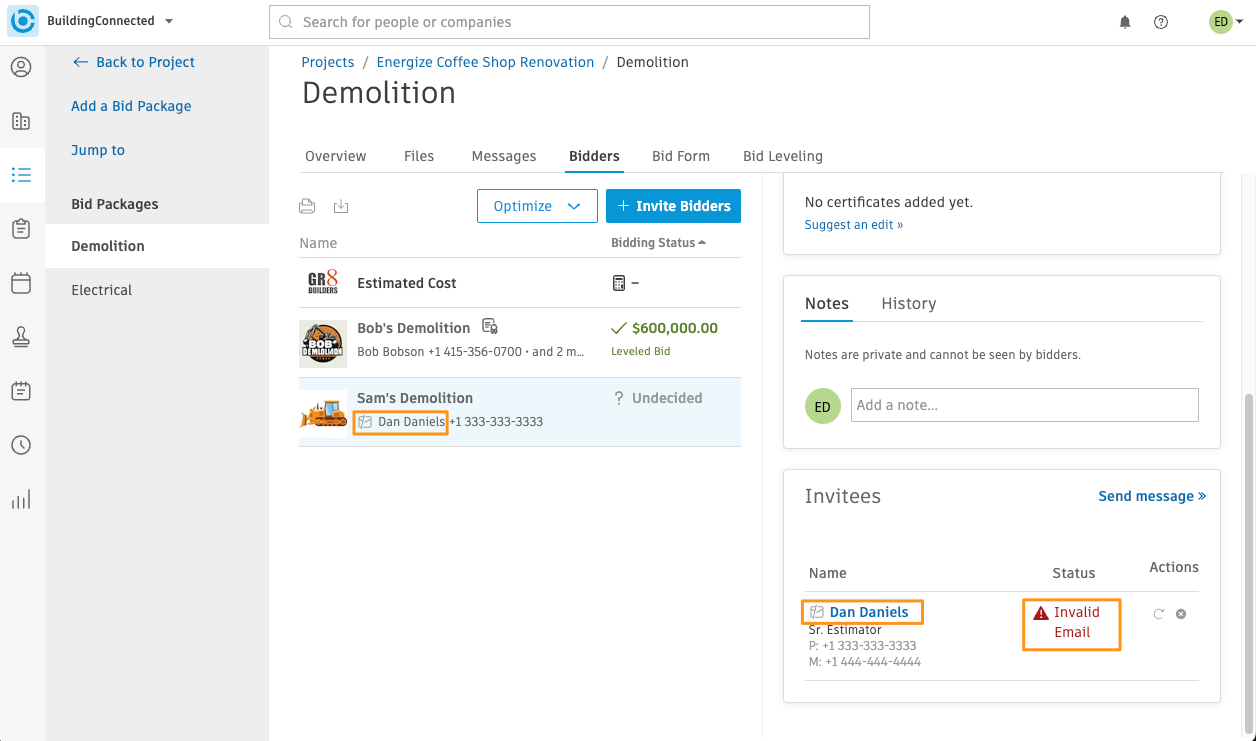Select Demolition bid package in sidebar

click(x=157, y=246)
